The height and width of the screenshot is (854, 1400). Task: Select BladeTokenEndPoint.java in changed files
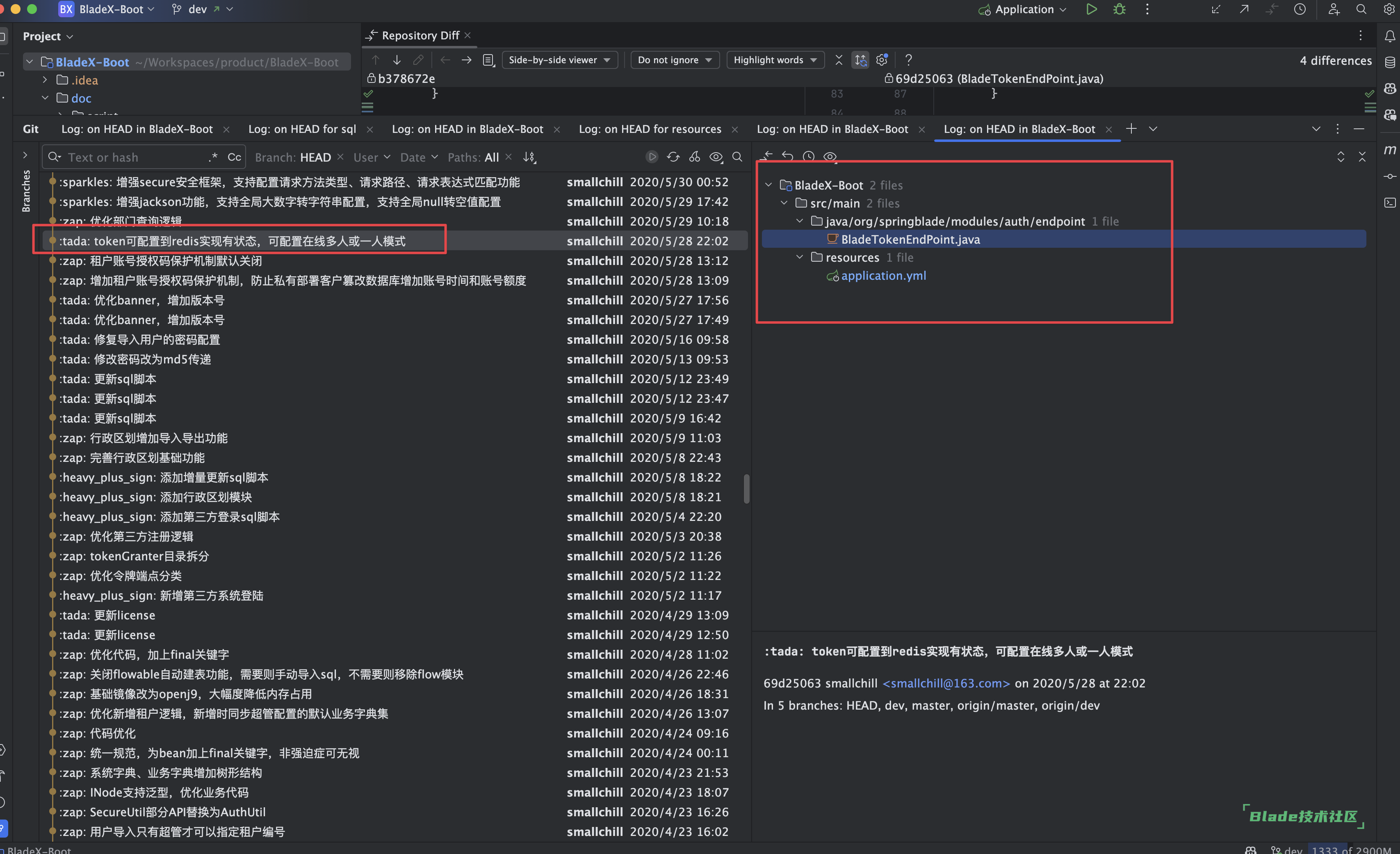(910, 239)
